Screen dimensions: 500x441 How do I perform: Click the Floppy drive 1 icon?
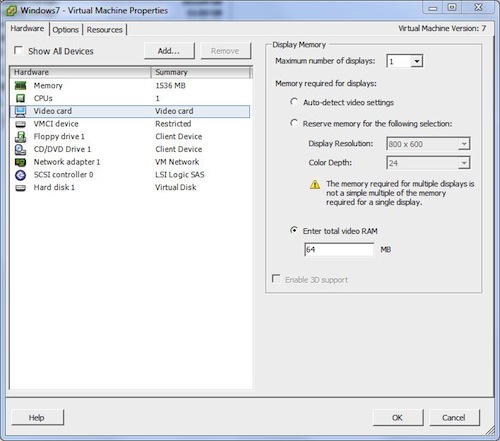click(x=20, y=137)
